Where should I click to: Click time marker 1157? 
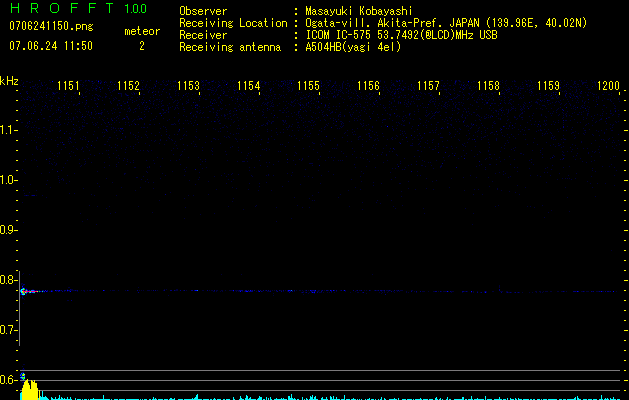428,86
